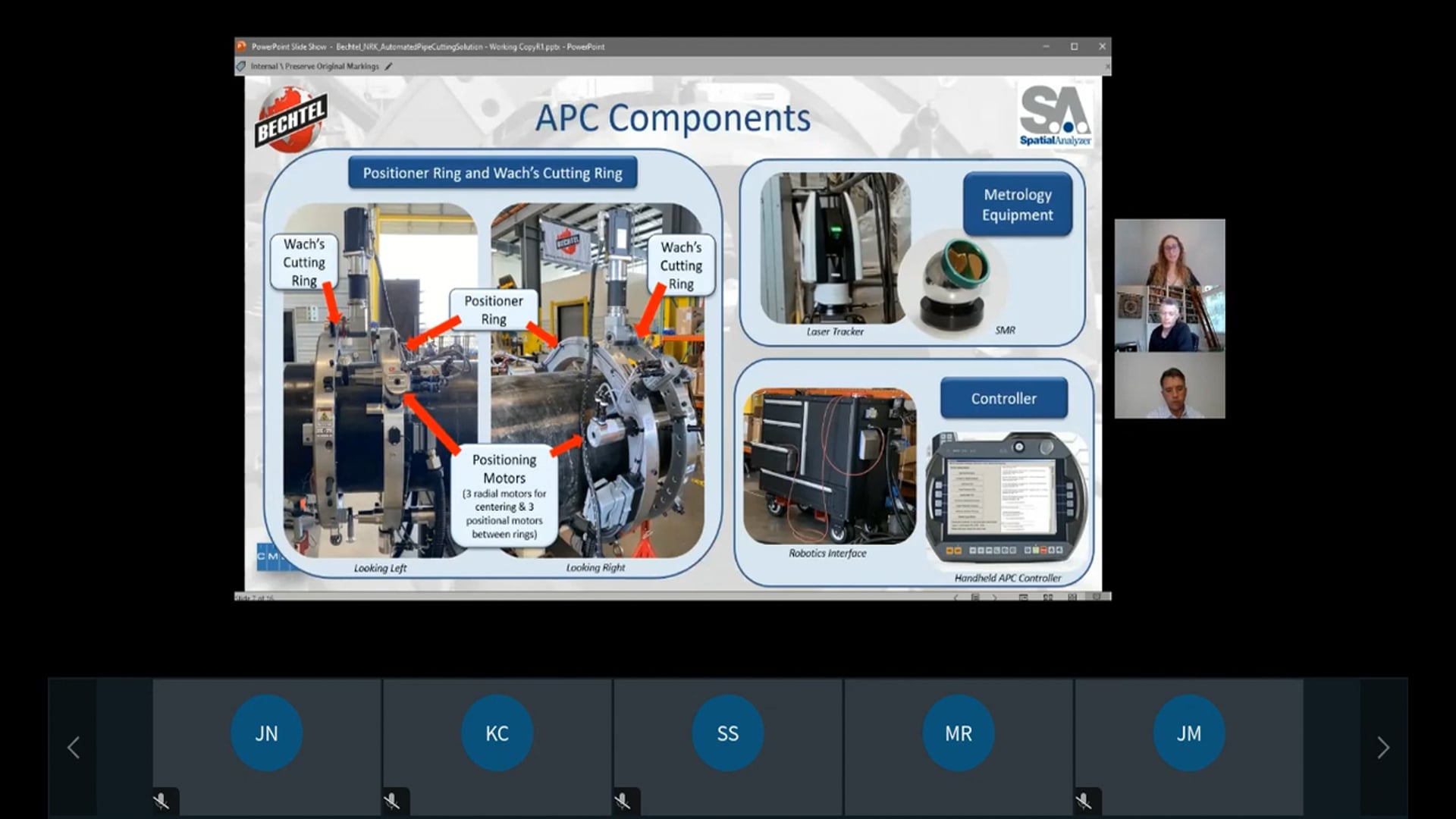Maximize the PowerPoint Slide Show window
This screenshot has width=1456, height=819.
(1074, 46)
